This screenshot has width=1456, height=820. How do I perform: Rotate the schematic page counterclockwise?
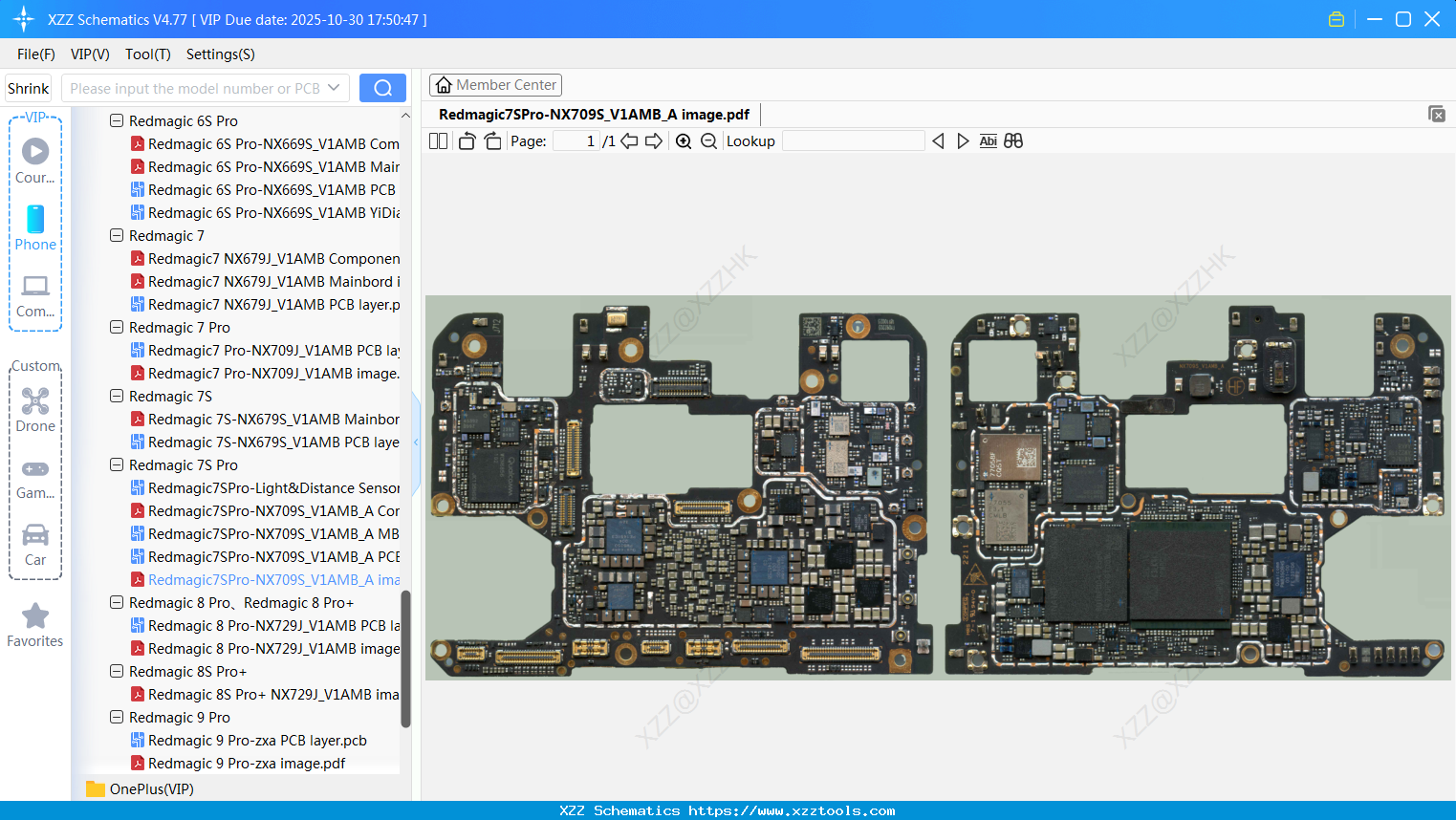pos(466,140)
